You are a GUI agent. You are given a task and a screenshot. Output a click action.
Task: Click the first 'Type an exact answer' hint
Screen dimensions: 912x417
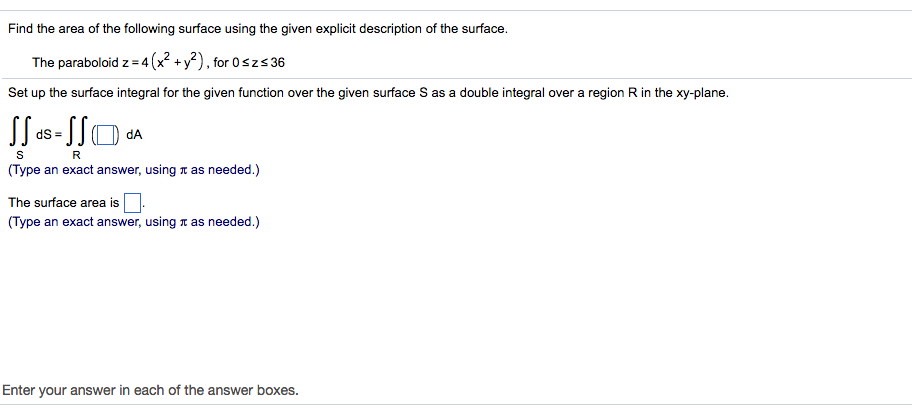tap(133, 171)
